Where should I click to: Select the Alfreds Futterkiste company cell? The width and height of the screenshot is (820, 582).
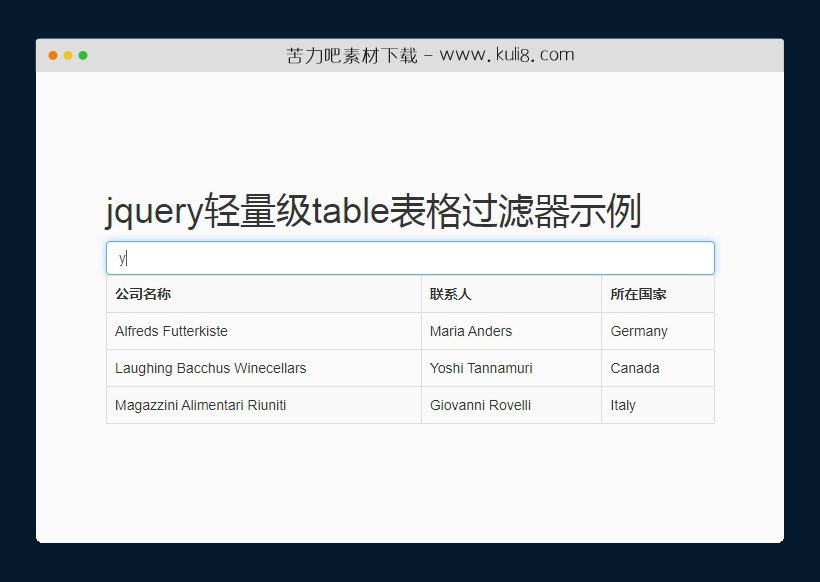coord(170,331)
